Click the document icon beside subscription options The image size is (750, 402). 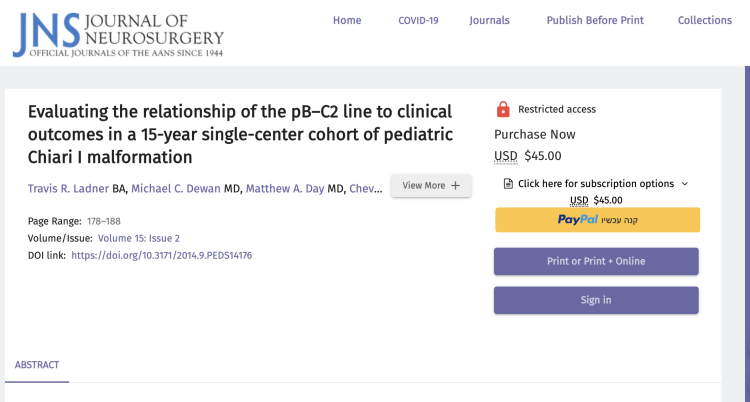pos(508,184)
